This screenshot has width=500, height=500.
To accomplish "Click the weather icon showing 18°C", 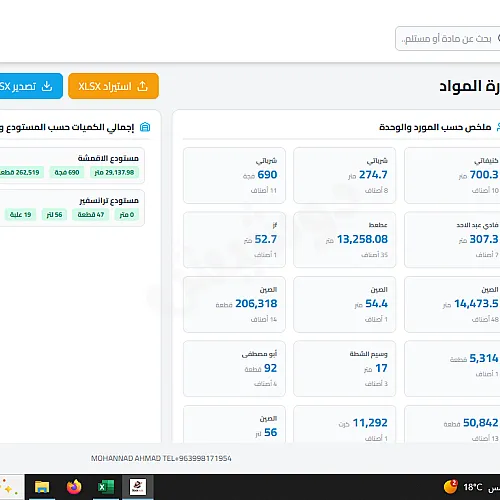I will pos(450,487).
